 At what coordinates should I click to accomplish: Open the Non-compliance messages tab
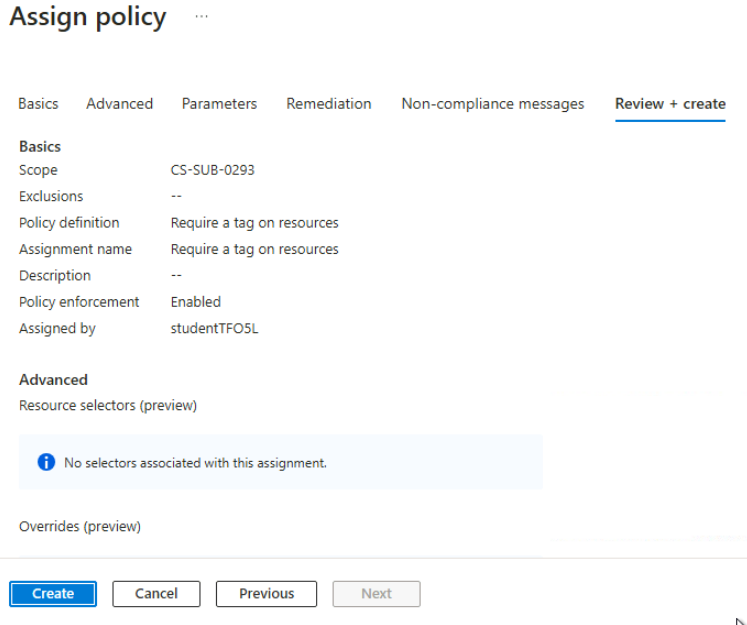pyautogui.click(x=492, y=104)
